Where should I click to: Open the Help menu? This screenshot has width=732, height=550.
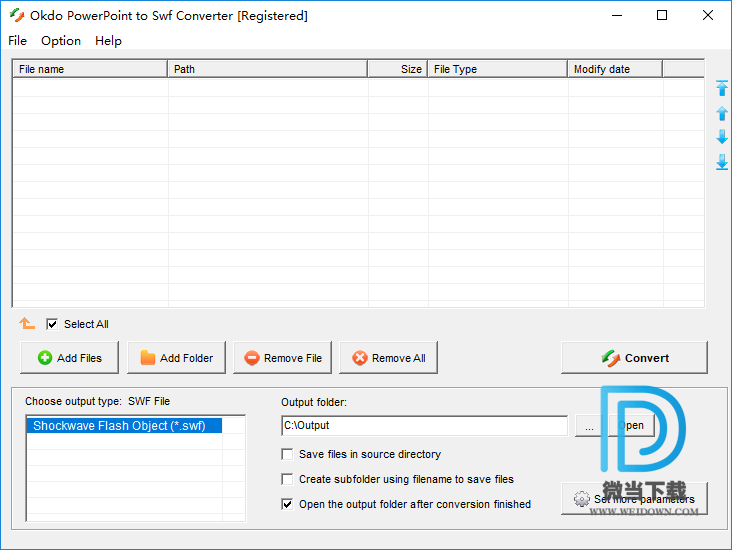point(108,41)
